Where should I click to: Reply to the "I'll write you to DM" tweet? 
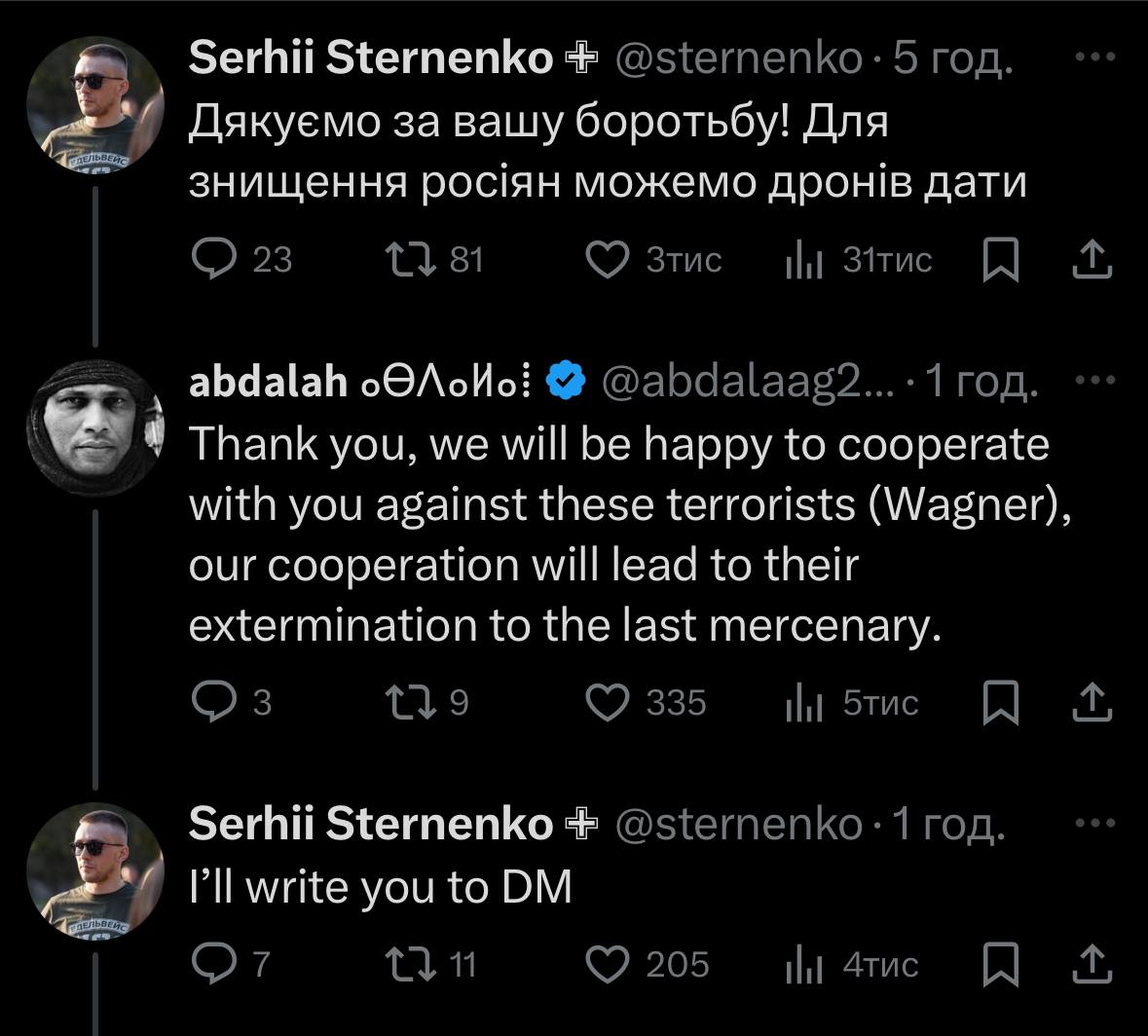(x=212, y=964)
